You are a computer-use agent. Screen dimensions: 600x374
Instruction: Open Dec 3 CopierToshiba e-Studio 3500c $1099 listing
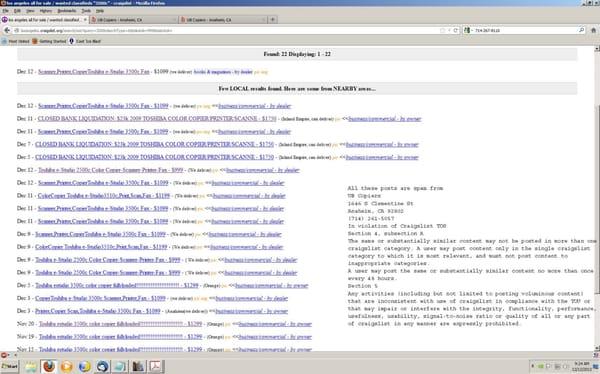point(100,298)
